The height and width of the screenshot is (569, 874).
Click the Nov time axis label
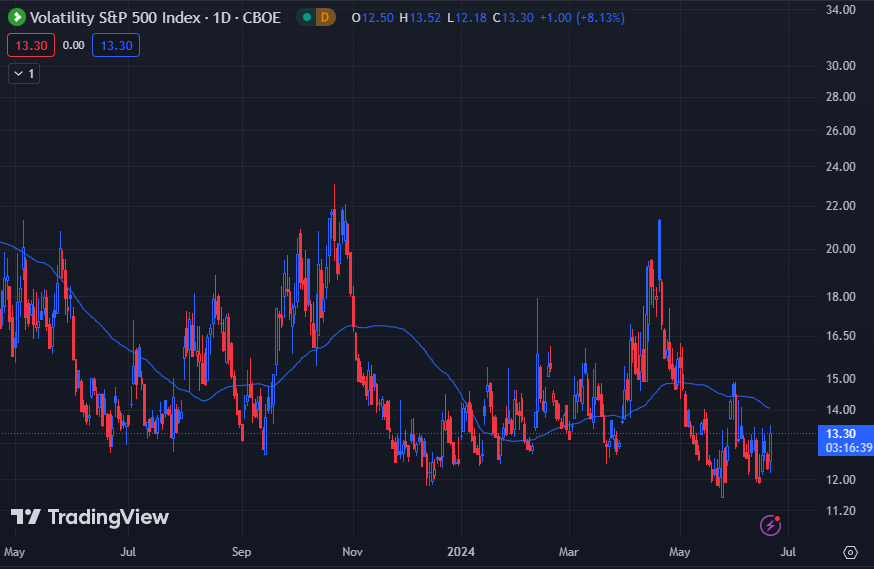352,552
